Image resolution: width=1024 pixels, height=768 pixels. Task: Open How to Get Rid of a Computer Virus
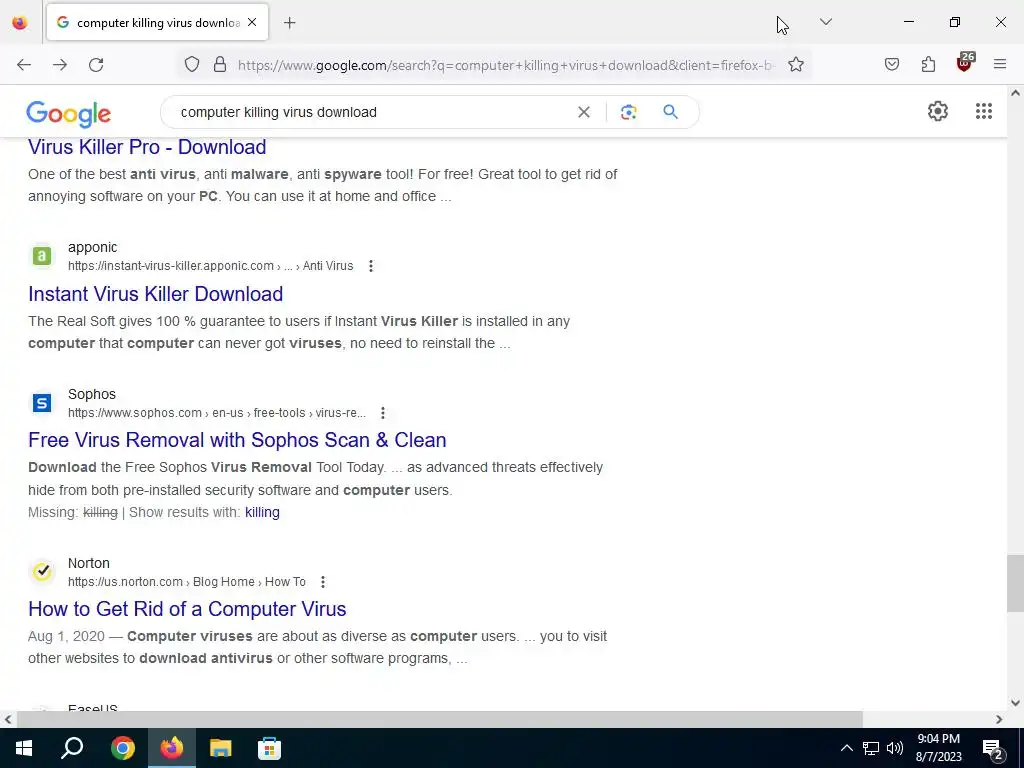click(187, 609)
